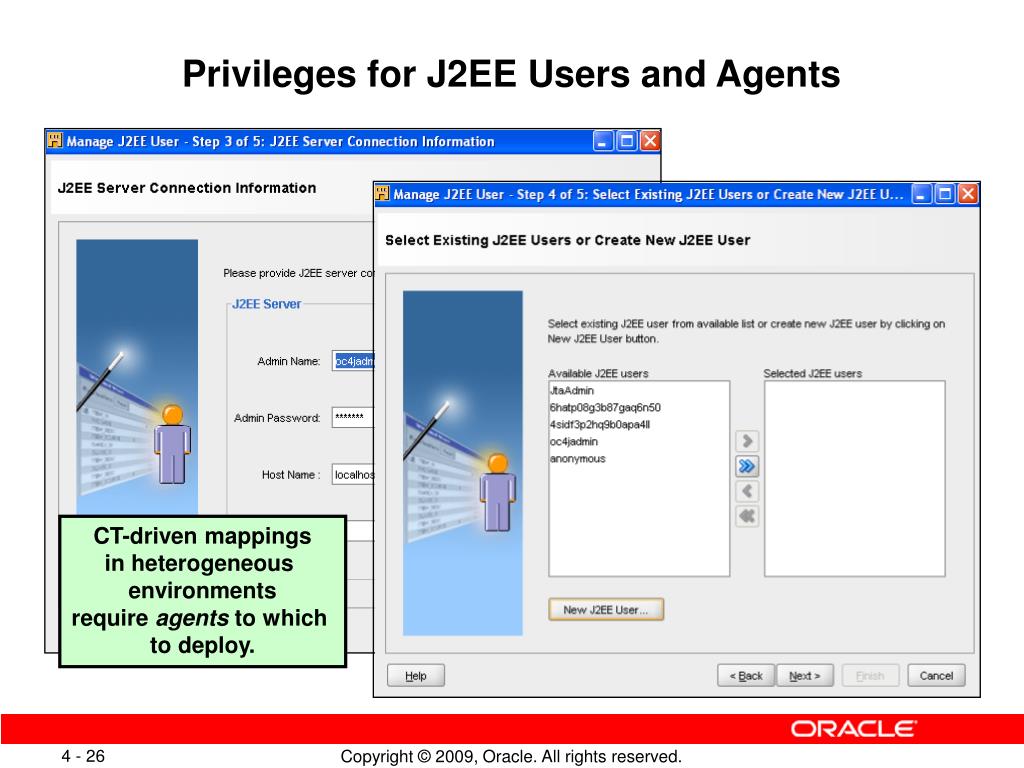
Task: Click the Host Name field in Step 3
Action: (x=353, y=475)
